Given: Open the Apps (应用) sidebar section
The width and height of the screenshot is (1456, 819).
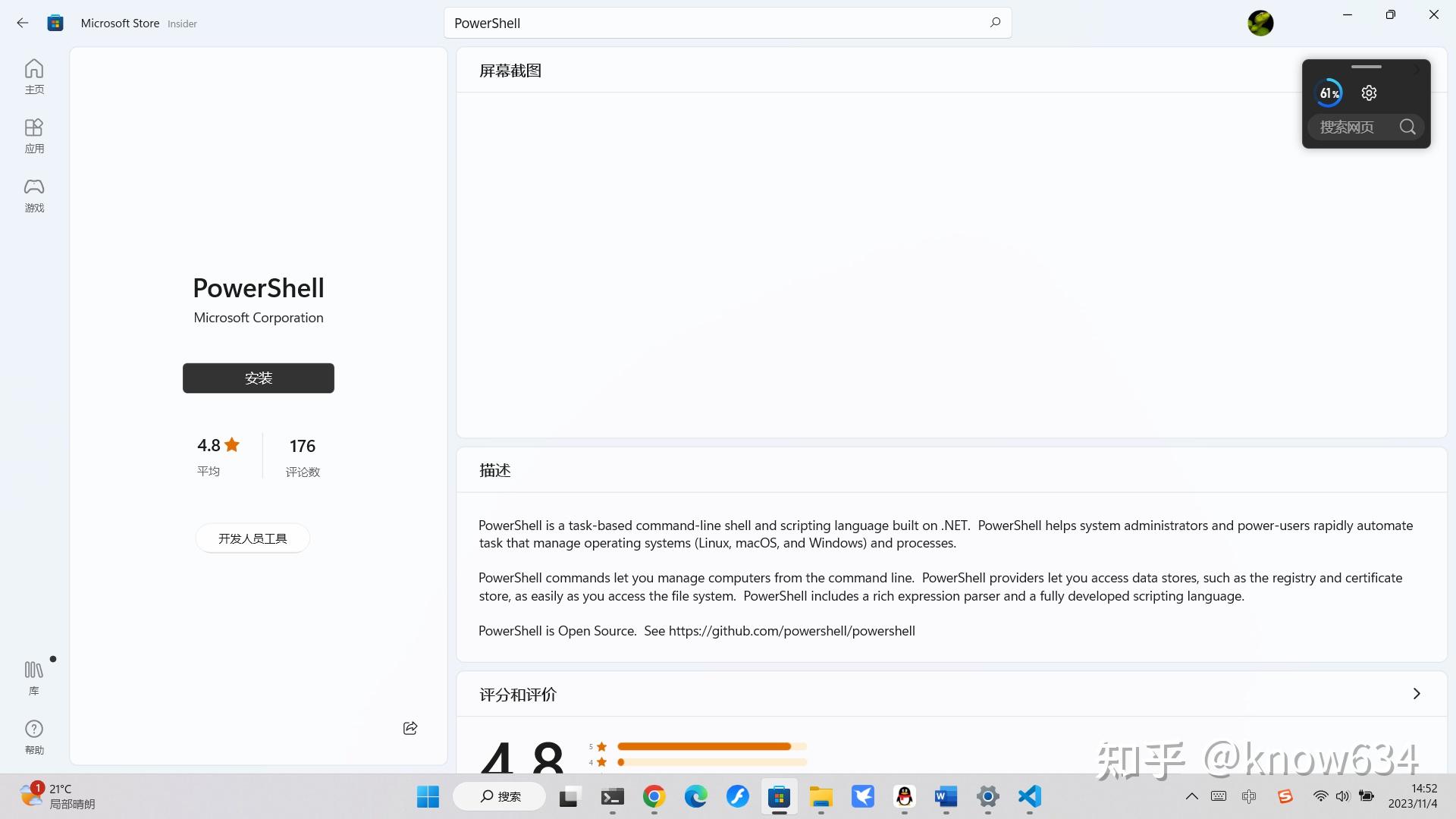Looking at the screenshot, I should [34, 136].
